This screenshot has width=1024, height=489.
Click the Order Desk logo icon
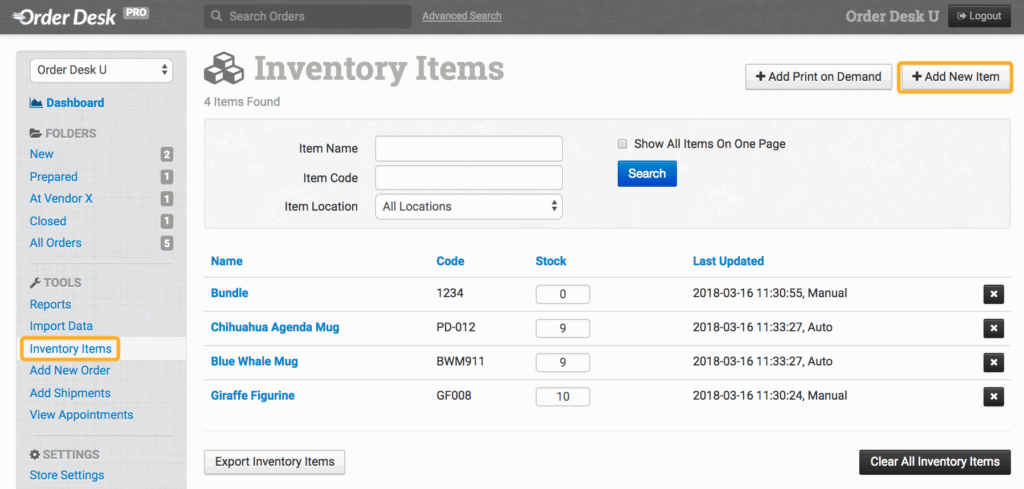pyautogui.click(x=20, y=16)
